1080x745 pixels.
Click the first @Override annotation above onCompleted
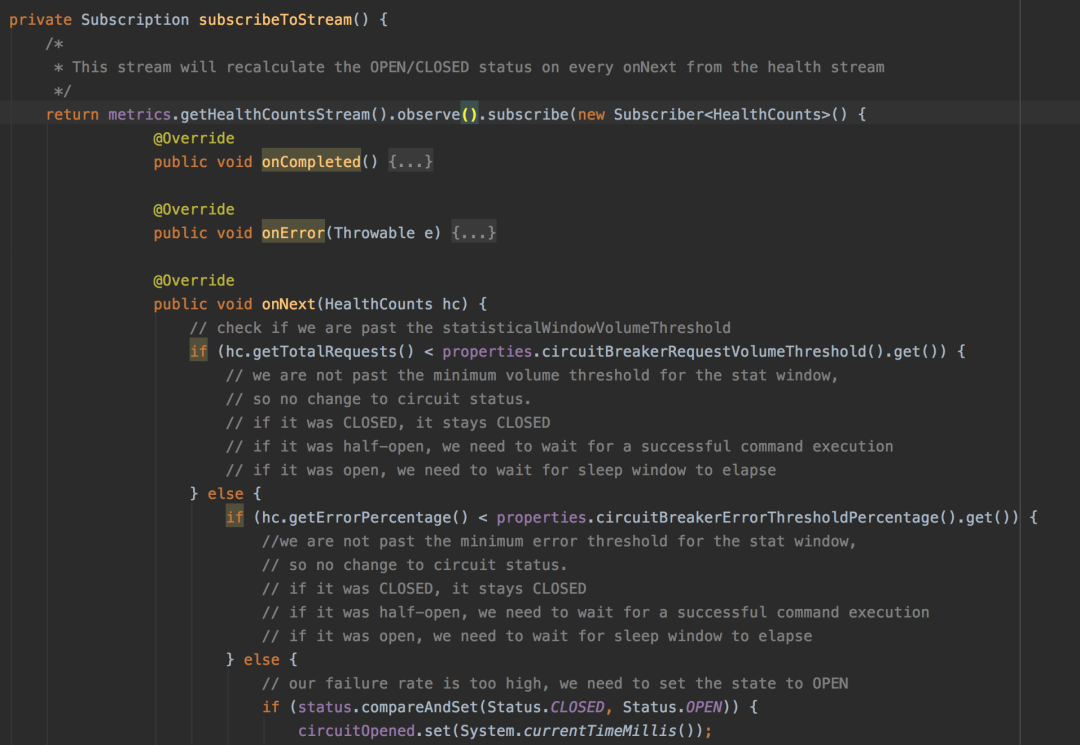pyautogui.click(x=194, y=138)
